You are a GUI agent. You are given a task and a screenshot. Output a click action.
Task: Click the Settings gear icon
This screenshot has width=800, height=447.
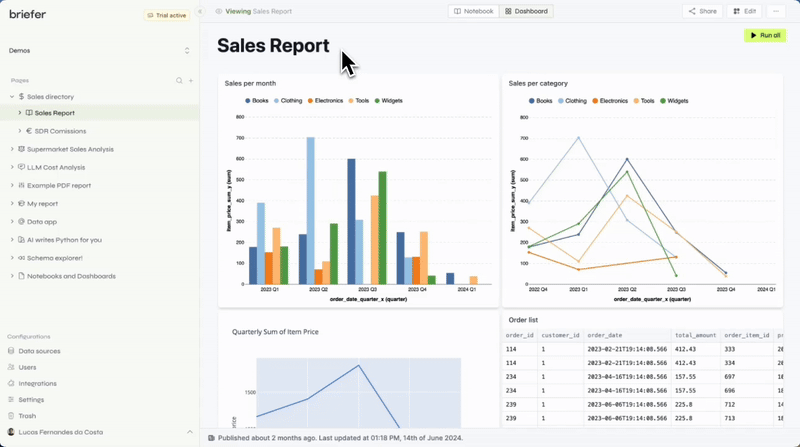click(11, 400)
